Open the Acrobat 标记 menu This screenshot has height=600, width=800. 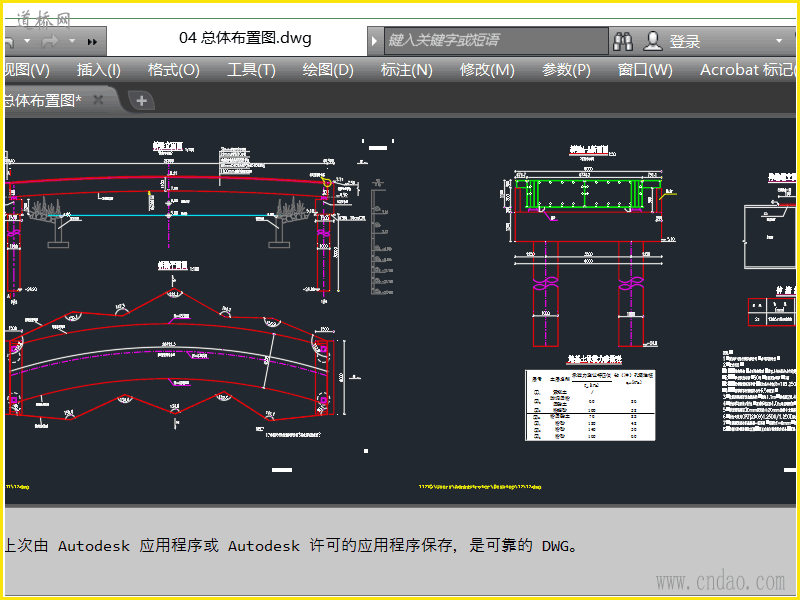747,70
